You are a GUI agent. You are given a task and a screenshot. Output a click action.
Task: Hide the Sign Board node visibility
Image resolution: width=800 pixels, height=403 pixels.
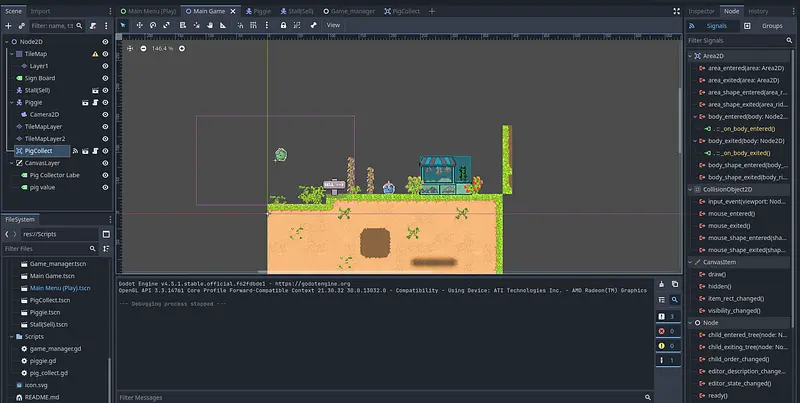pyautogui.click(x=105, y=78)
